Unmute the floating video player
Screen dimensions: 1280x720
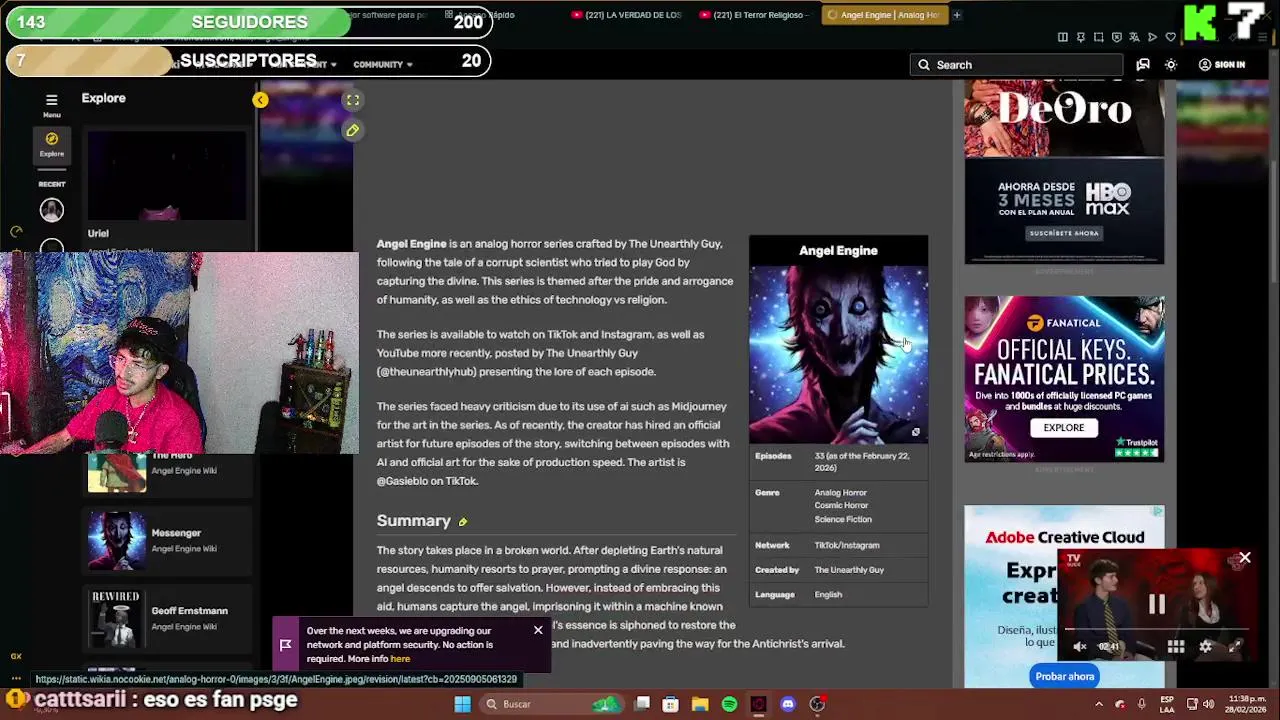pos(1080,647)
